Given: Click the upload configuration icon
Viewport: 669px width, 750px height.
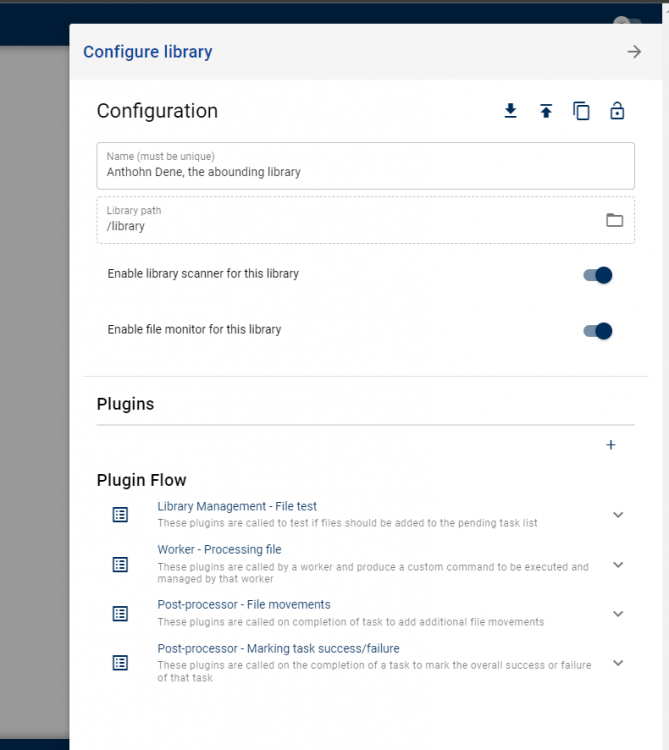Looking at the screenshot, I should point(546,111).
